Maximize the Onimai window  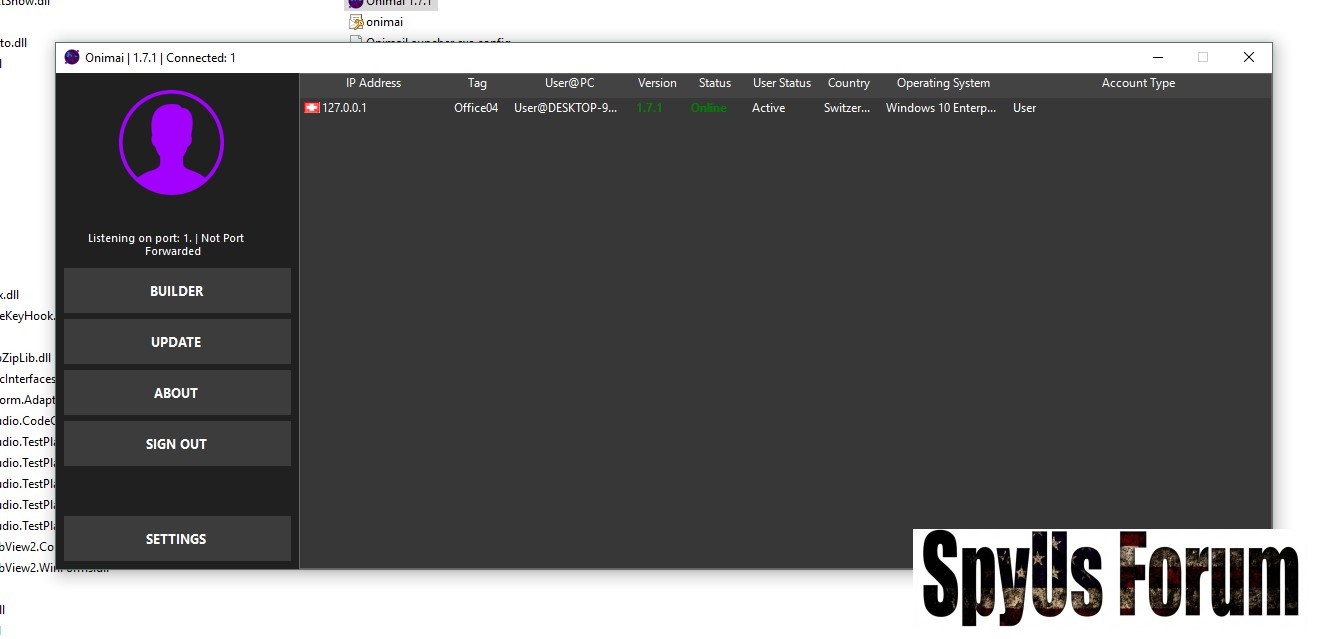tap(1202, 58)
